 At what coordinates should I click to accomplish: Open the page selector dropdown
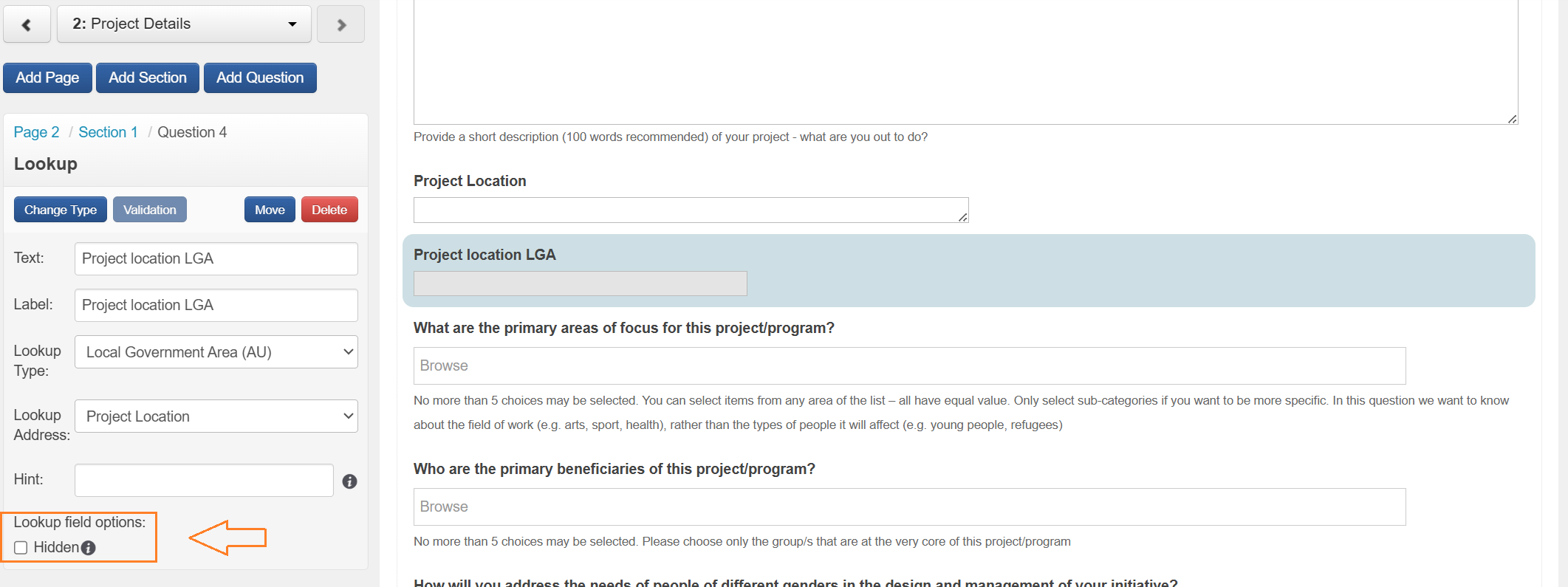(x=184, y=24)
